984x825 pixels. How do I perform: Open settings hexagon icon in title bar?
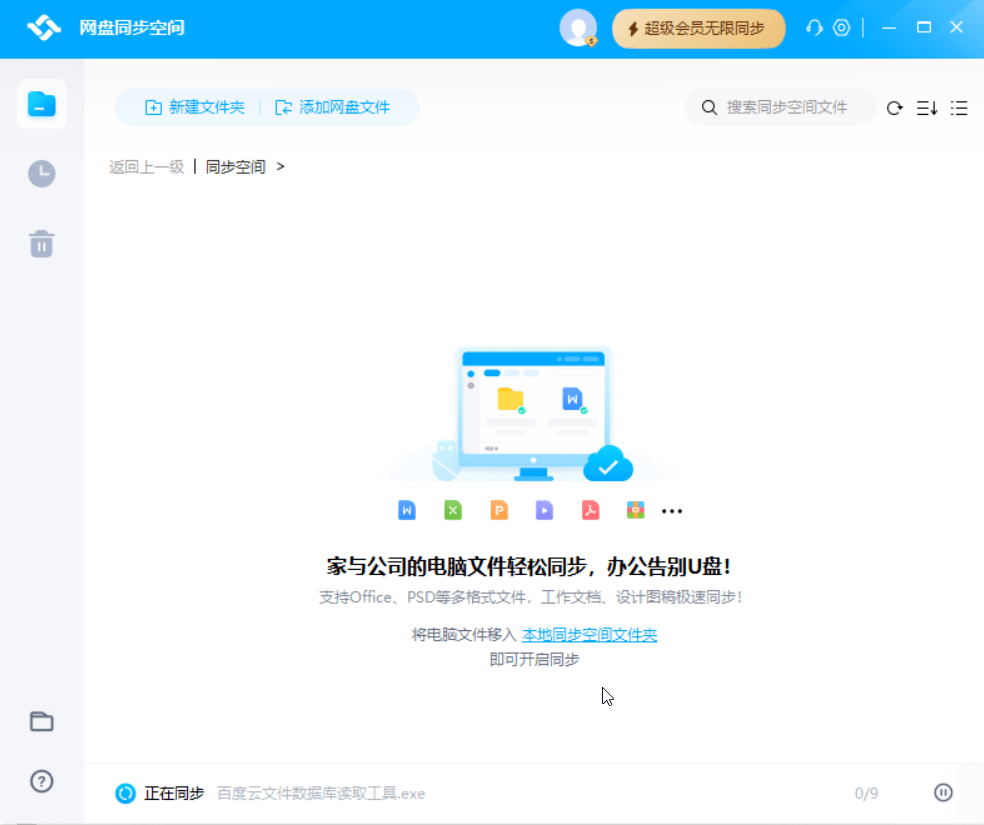click(x=842, y=28)
